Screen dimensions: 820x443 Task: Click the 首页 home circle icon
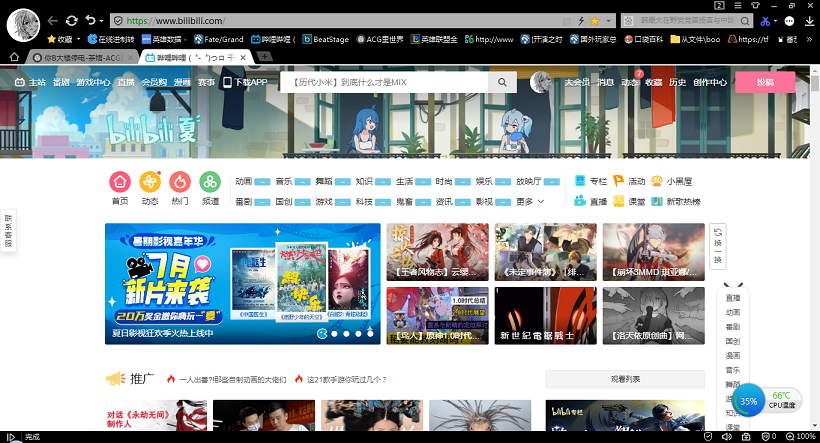[120, 181]
